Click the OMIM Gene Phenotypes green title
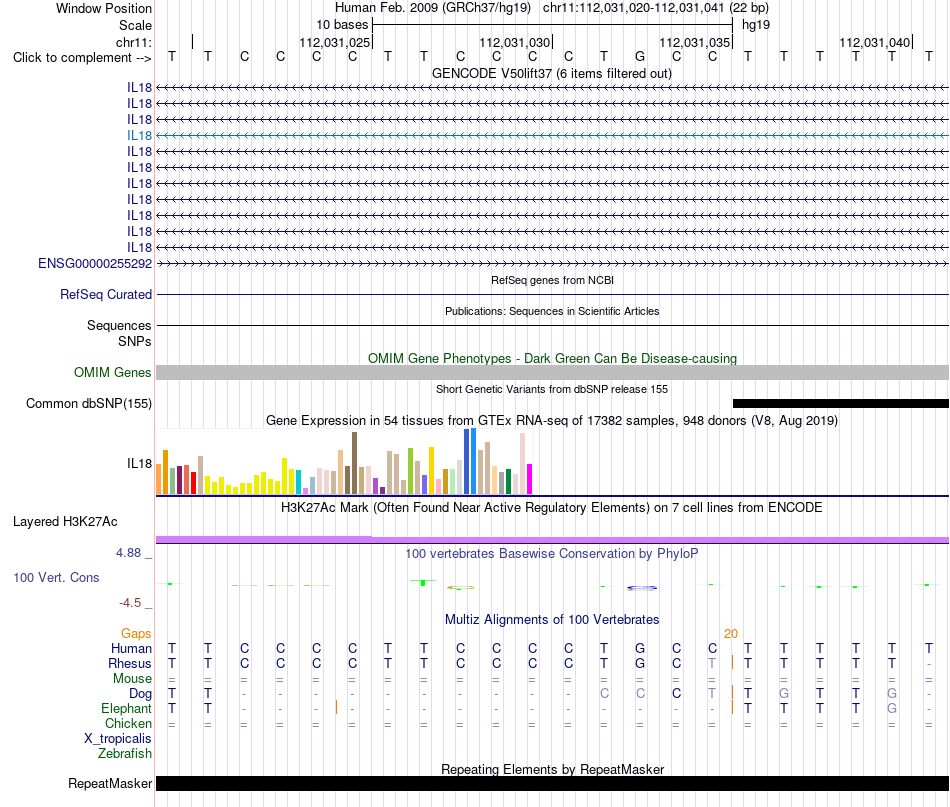Image resolution: width=950 pixels, height=807 pixels. pyautogui.click(x=552, y=358)
